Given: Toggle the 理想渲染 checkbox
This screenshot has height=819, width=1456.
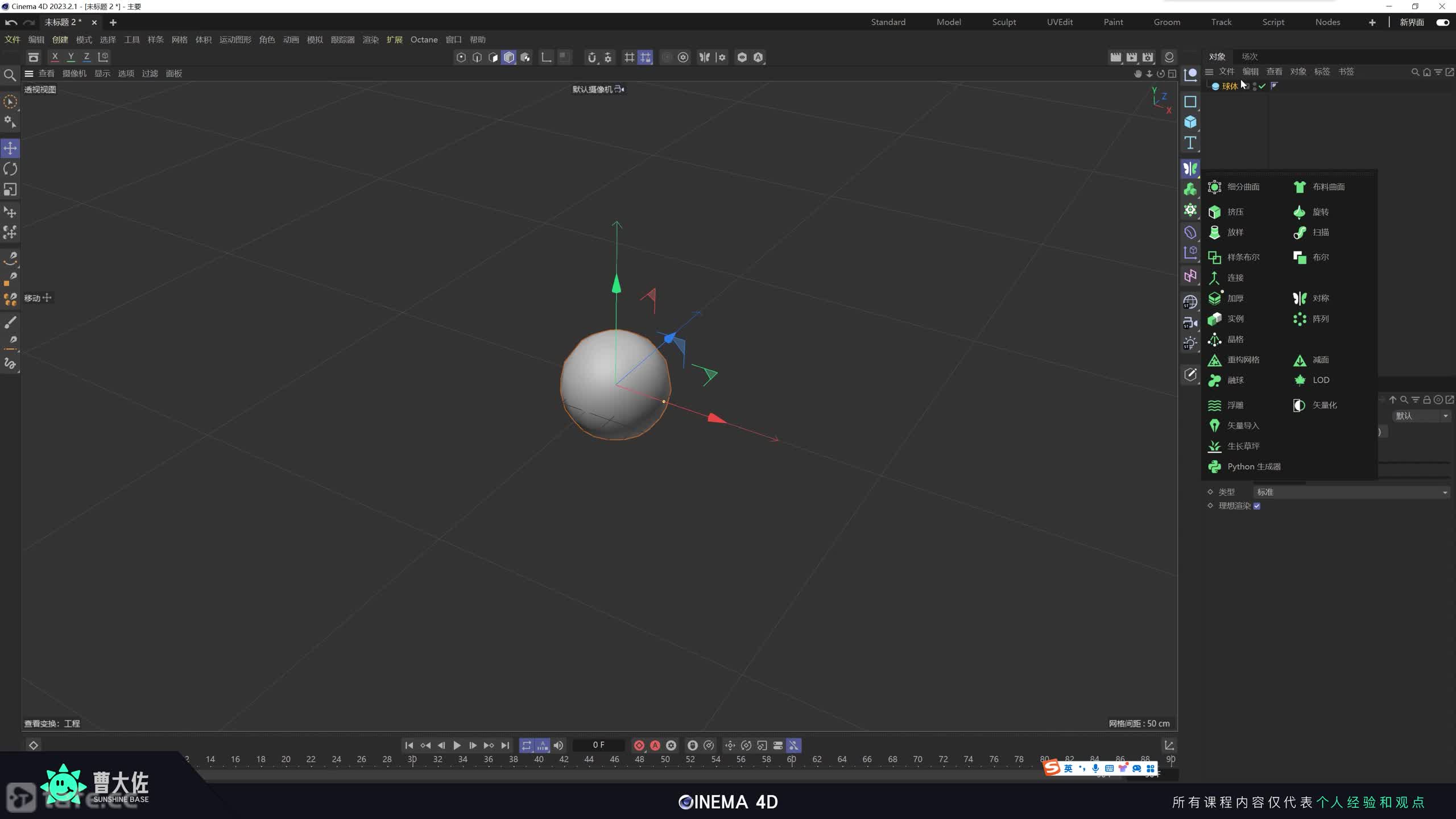Looking at the screenshot, I should pos(1257,506).
